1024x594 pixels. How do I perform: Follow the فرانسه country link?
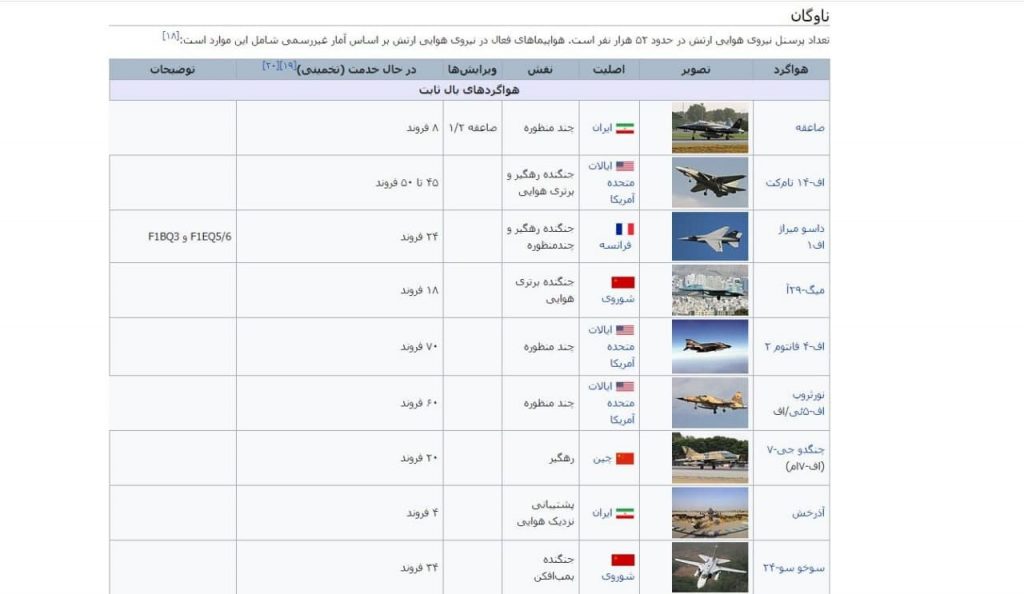[615, 245]
